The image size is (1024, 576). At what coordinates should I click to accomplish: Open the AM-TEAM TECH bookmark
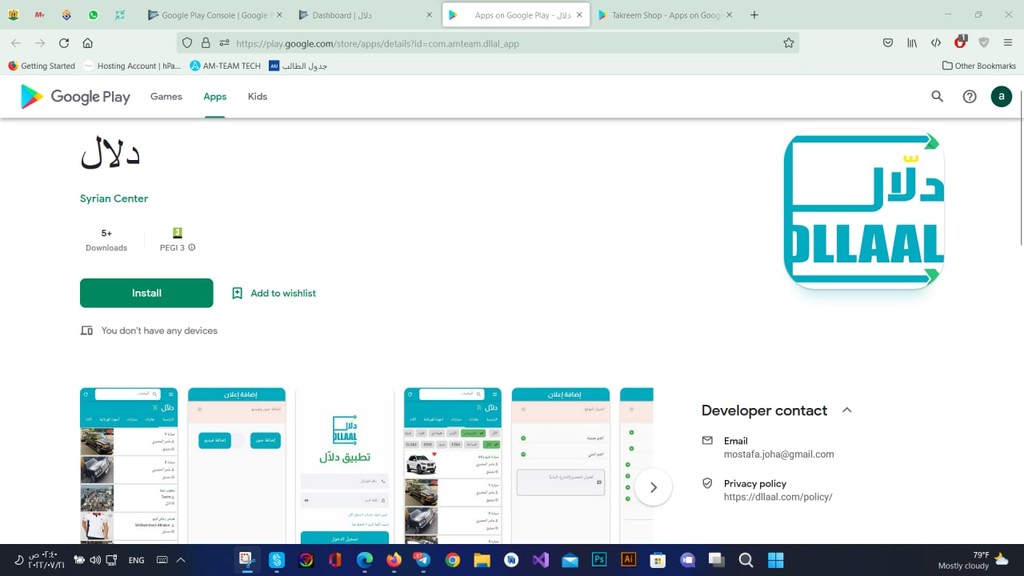[225, 66]
